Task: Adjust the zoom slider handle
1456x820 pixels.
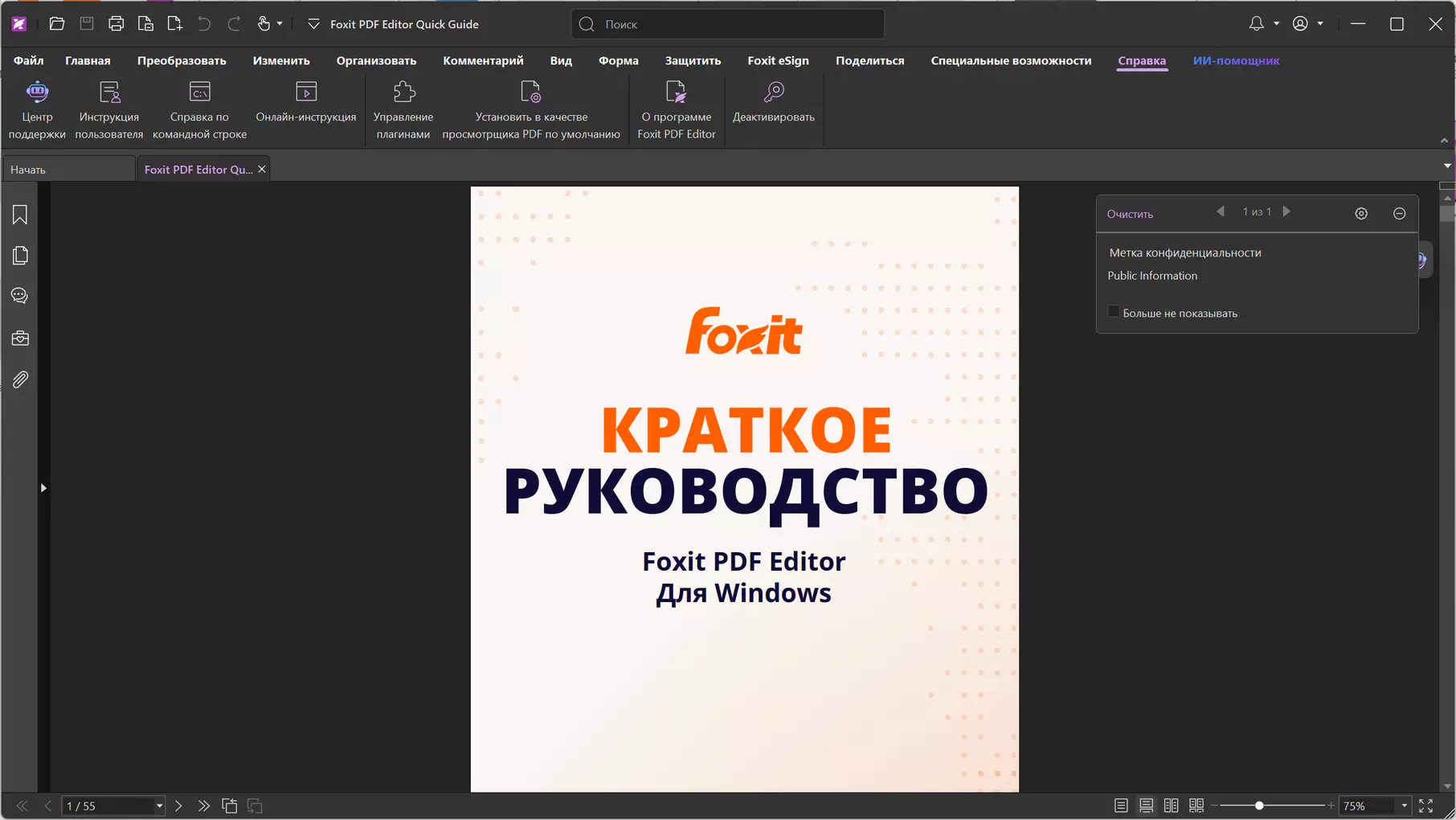Action: coord(1259,806)
